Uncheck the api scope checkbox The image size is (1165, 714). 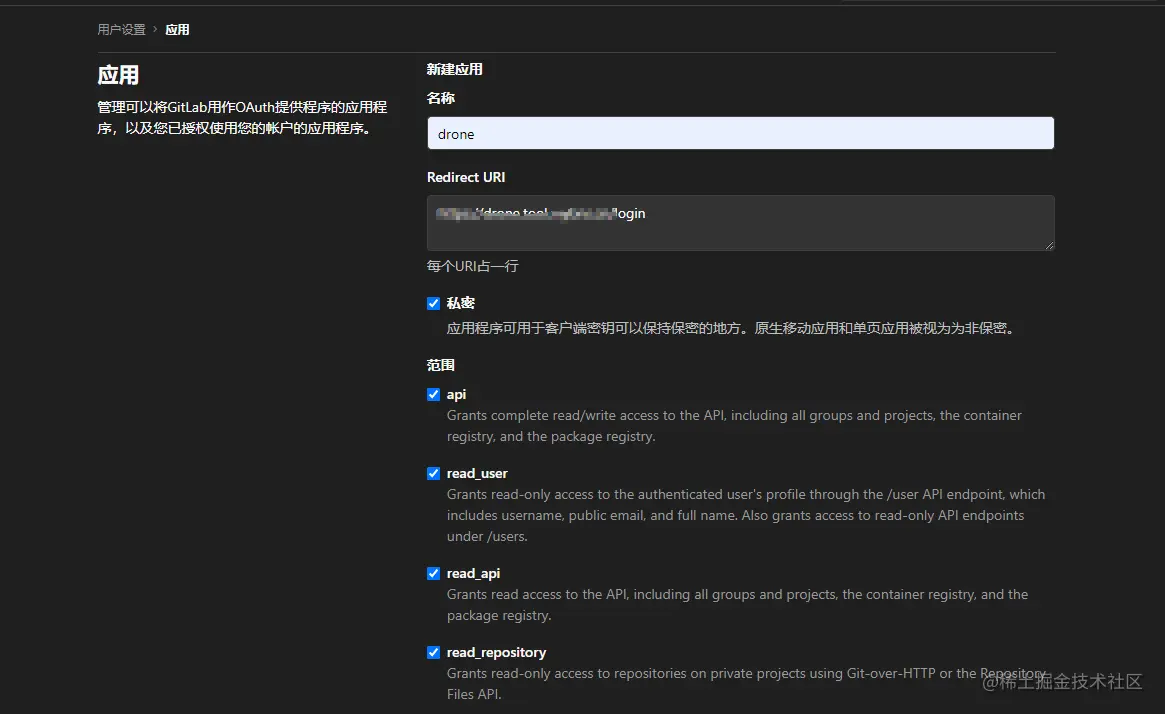pos(433,395)
